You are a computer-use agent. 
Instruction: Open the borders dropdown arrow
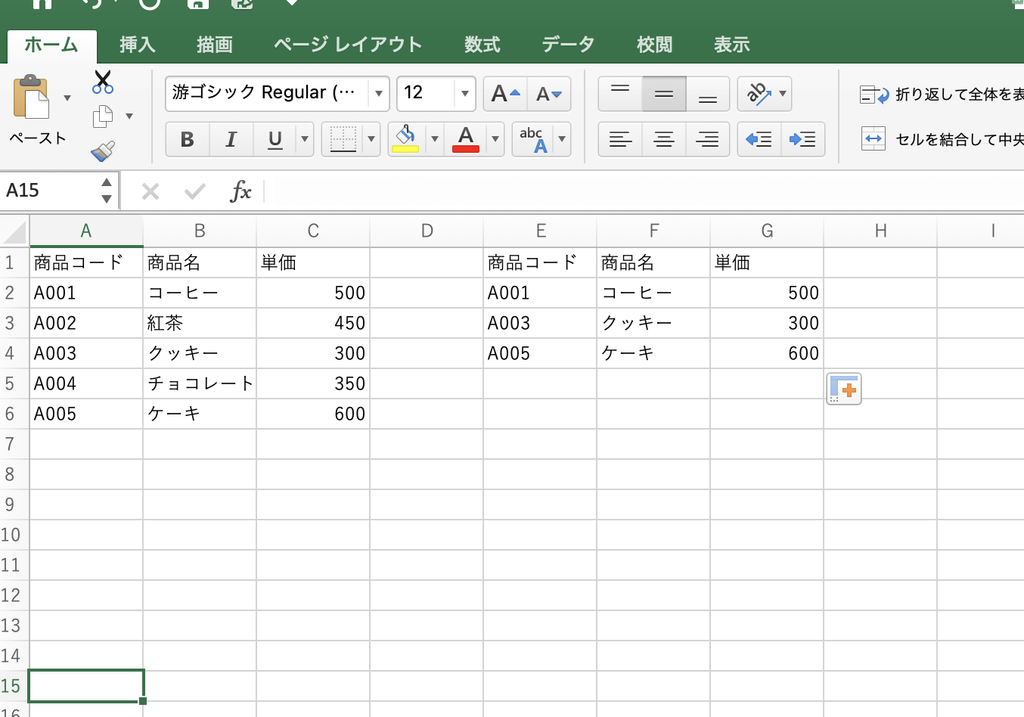(371, 139)
